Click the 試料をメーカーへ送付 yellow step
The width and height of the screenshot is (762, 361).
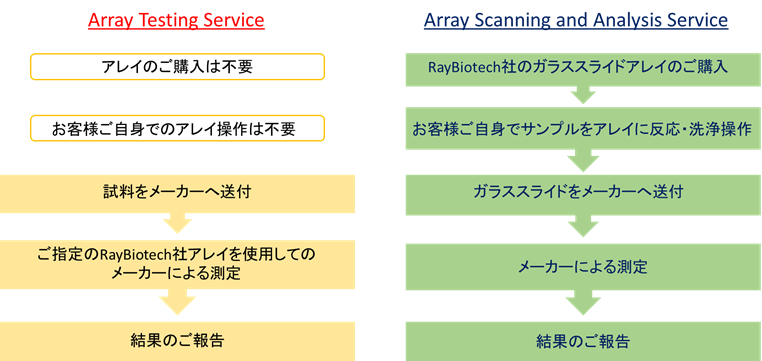(x=177, y=194)
